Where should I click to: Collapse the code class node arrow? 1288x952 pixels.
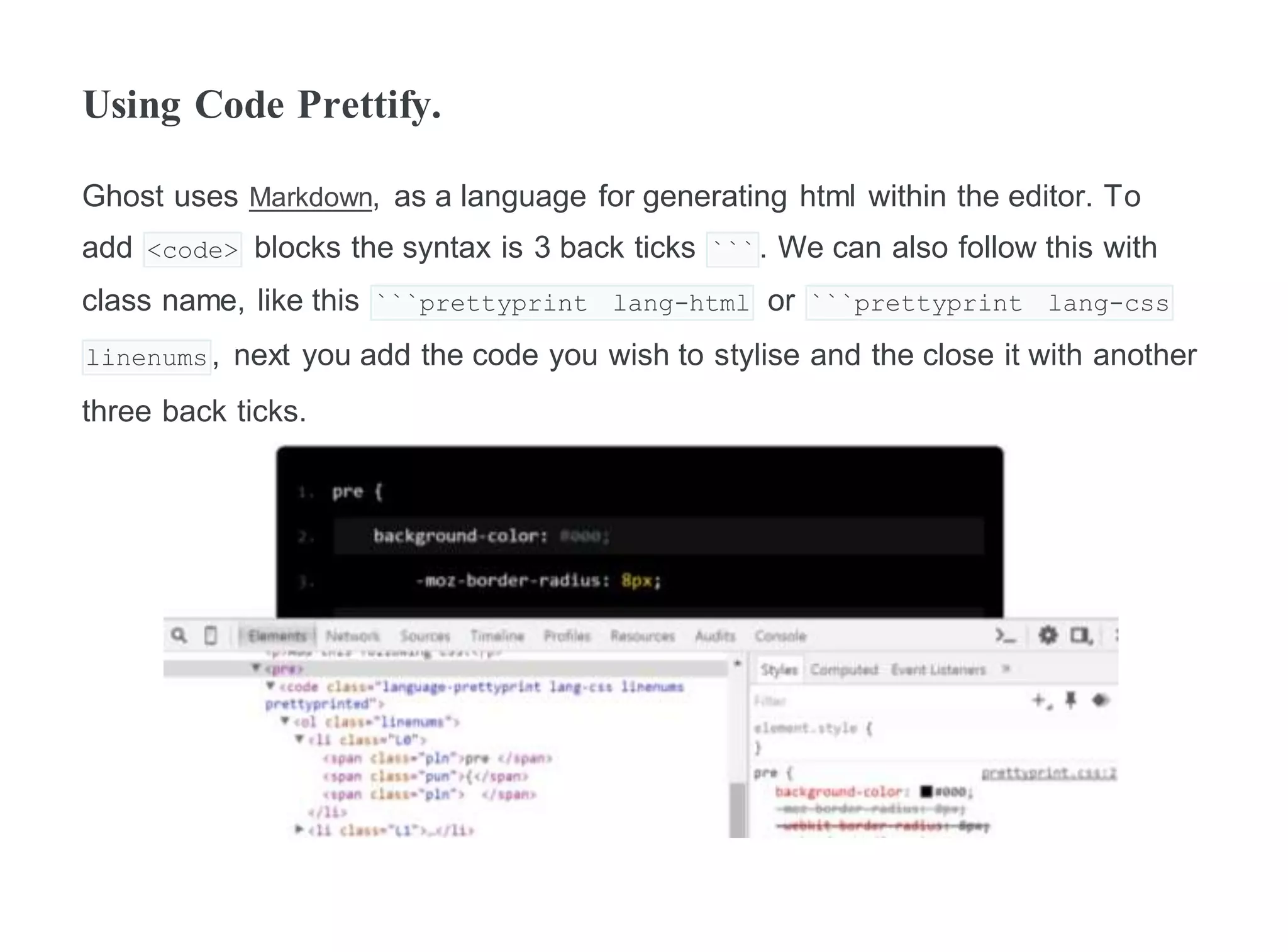tap(270, 685)
